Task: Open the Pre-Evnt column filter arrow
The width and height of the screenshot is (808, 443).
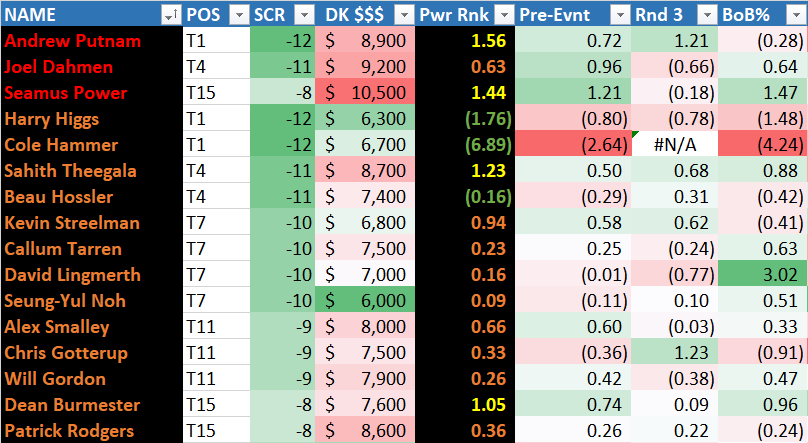Action: [620, 15]
